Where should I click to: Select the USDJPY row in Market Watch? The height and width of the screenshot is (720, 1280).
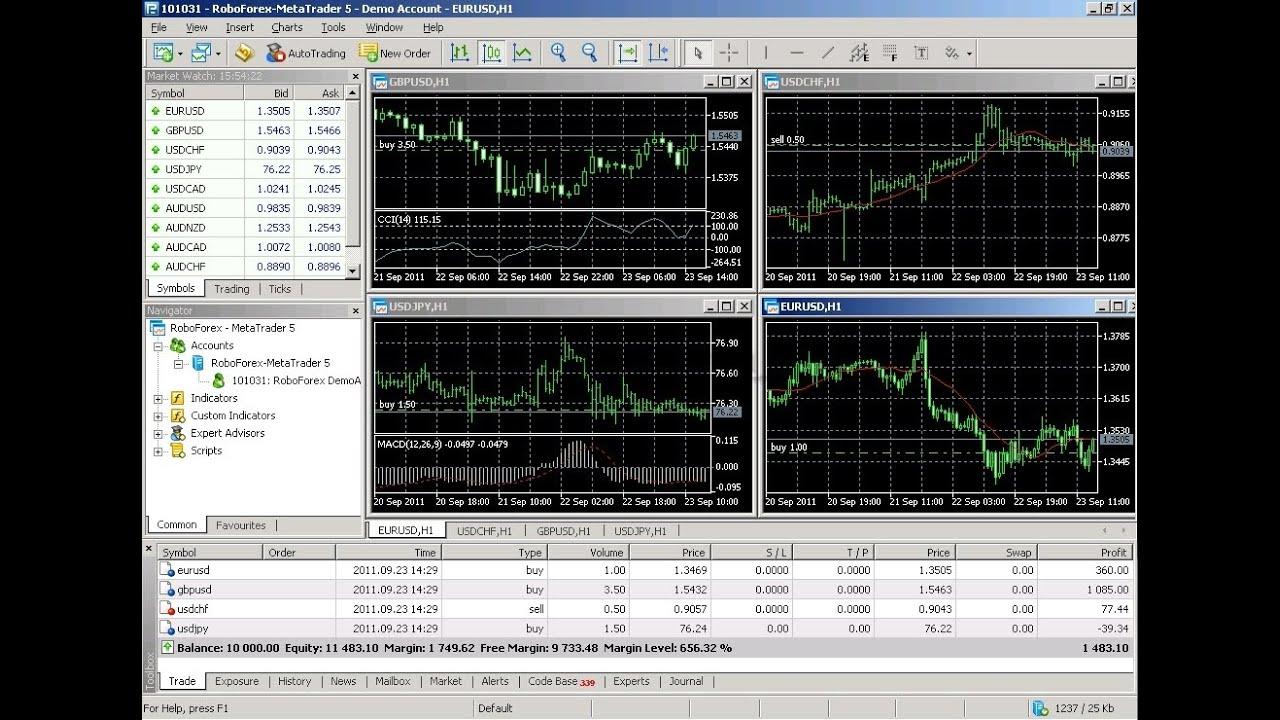185,169
